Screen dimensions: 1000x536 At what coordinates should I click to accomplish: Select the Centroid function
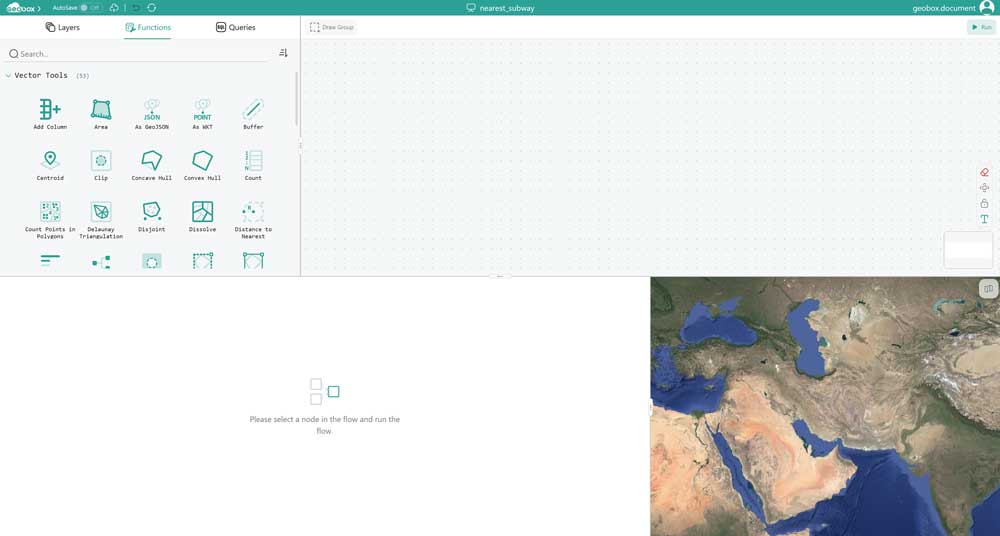point(50,165)
